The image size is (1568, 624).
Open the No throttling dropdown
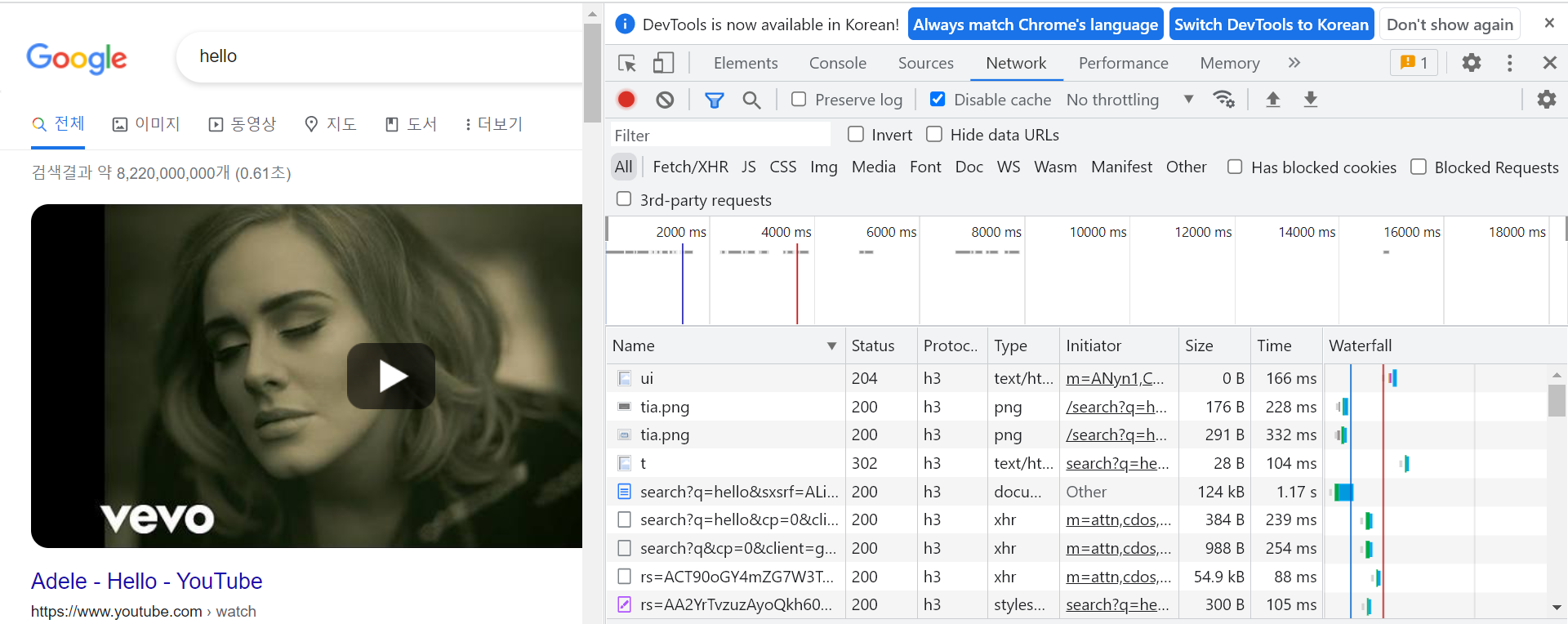pos(1130,100)
